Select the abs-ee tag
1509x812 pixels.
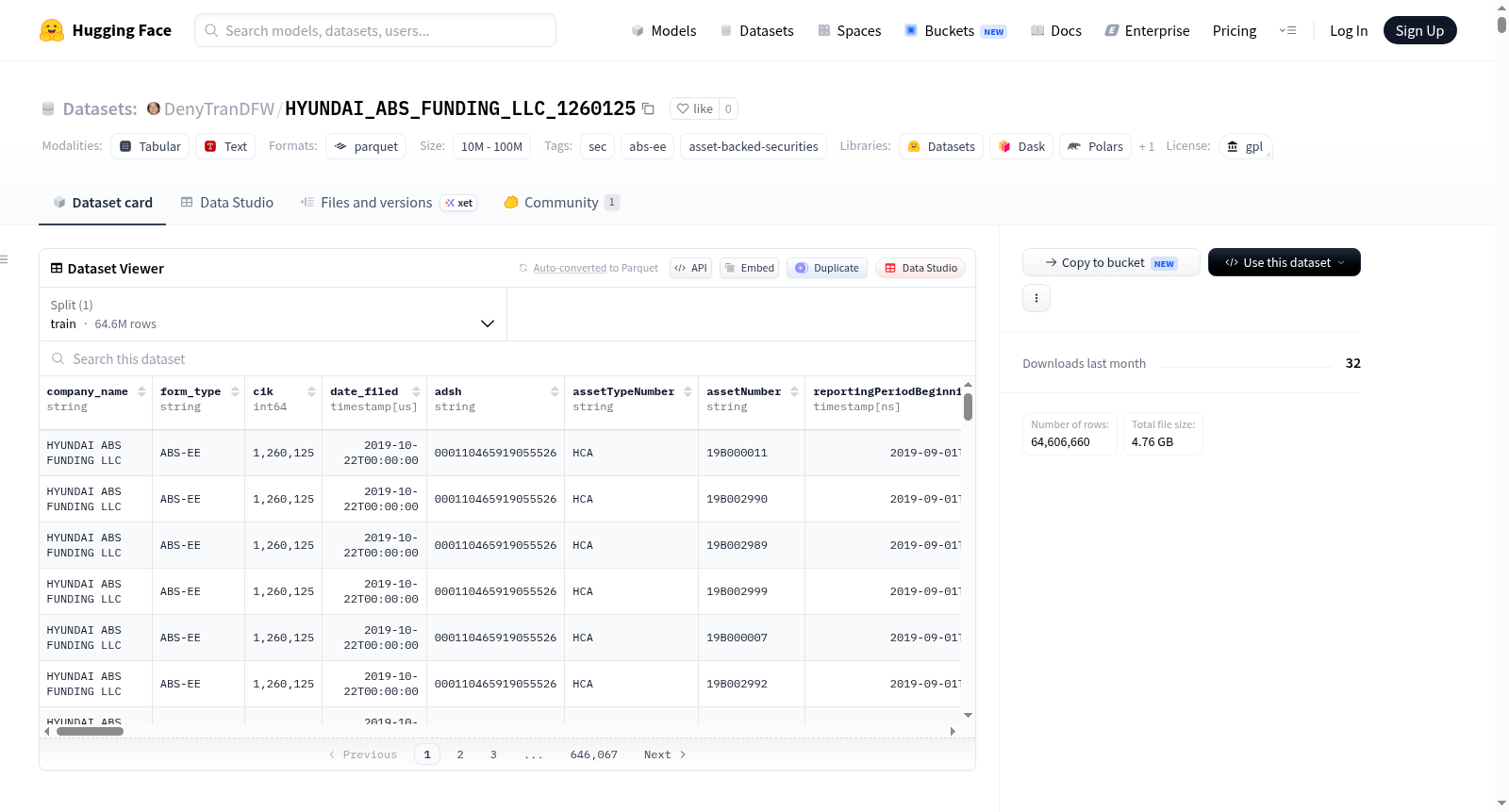click(648, 146)
